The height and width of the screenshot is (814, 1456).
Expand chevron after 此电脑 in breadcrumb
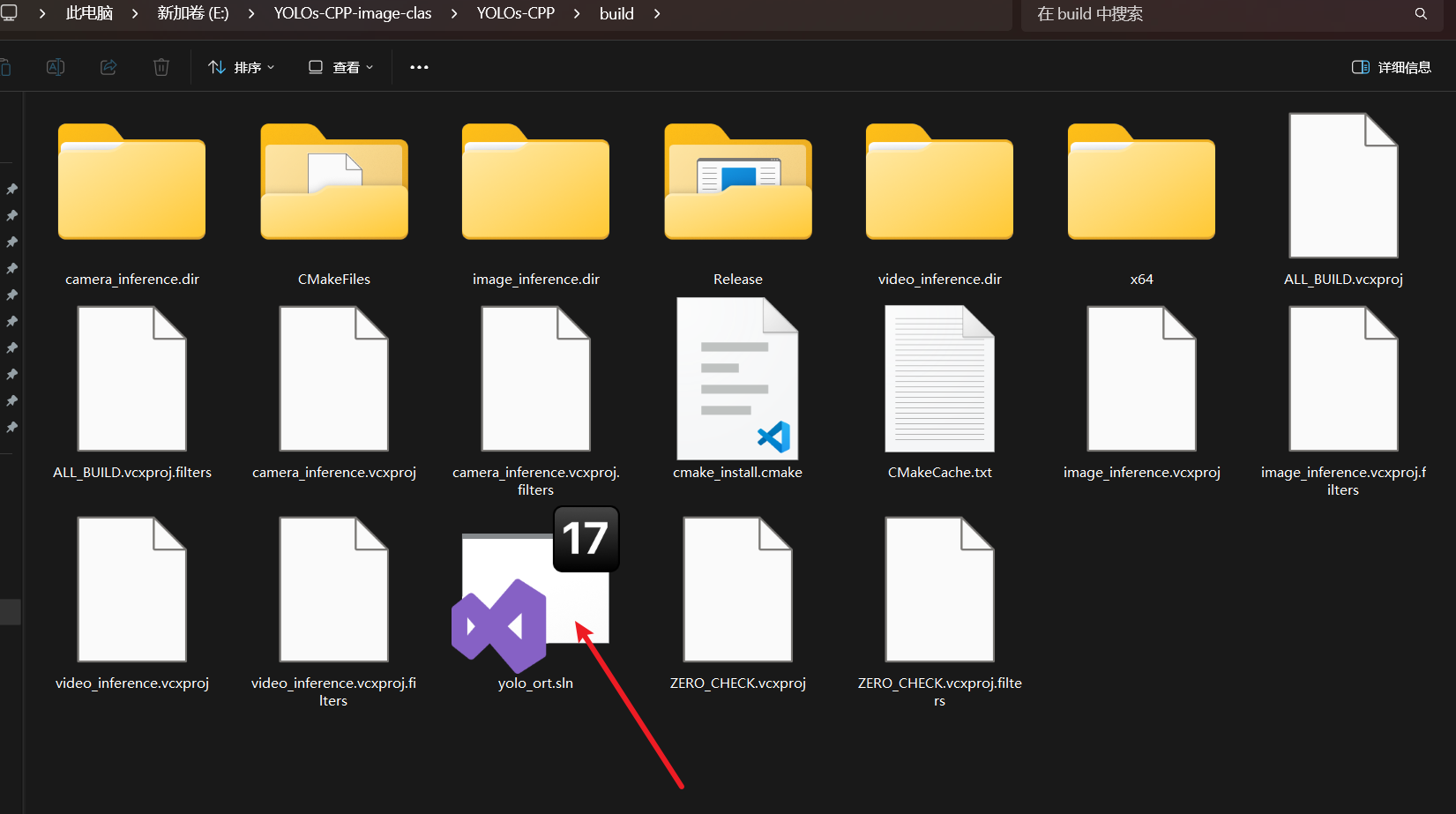click(135, 14)
